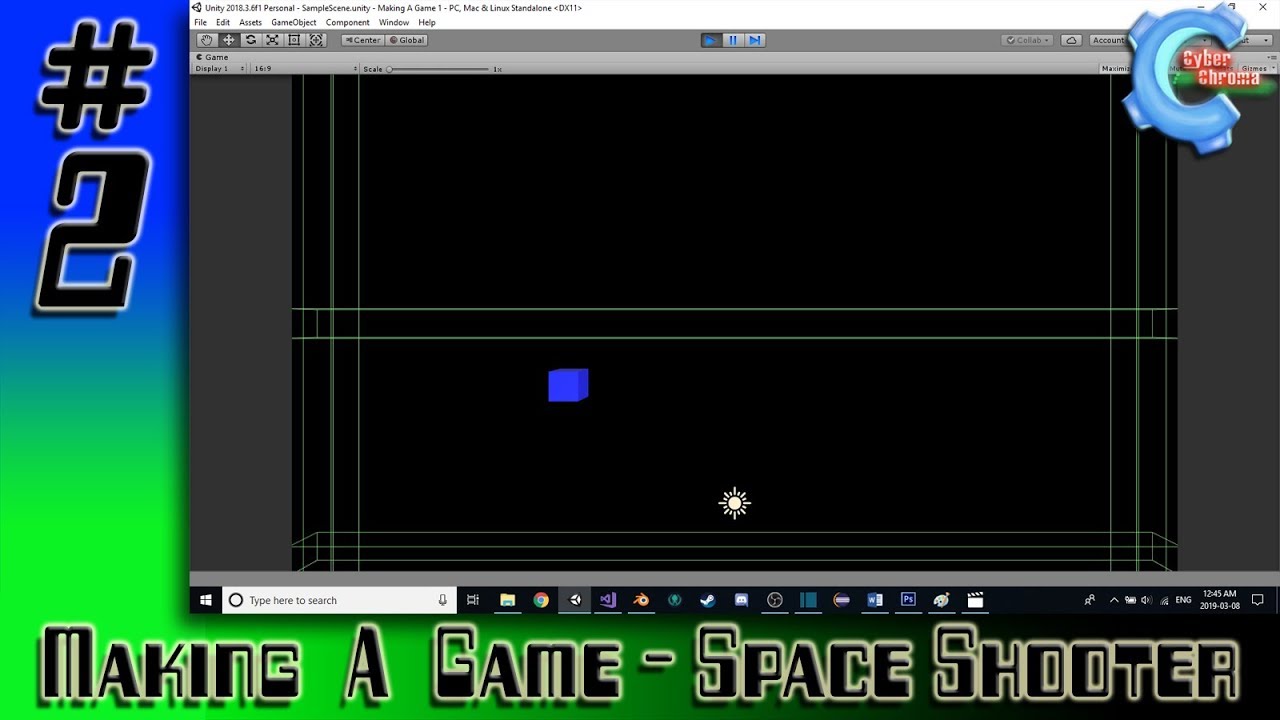Open the Help menu

click(427, 22)
